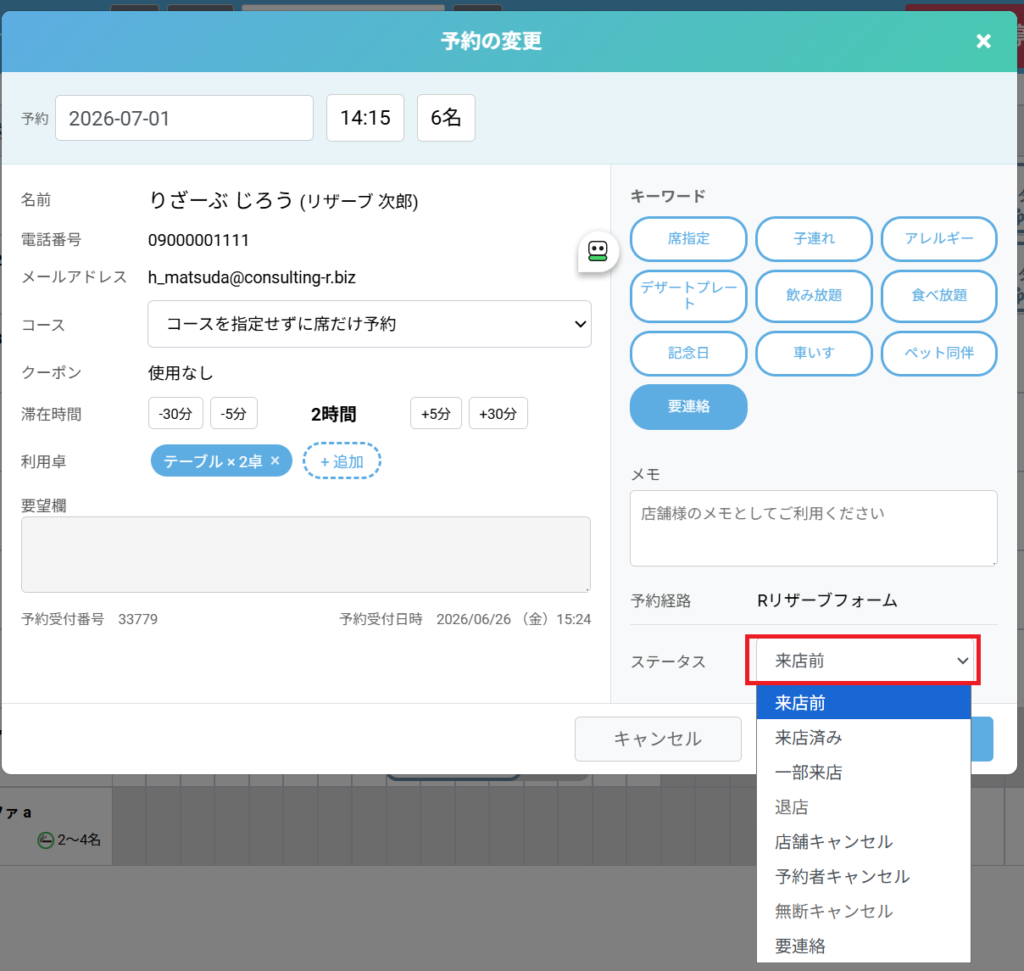
Task: Toggle the 子連れ keyword
Action: (814, 239)
